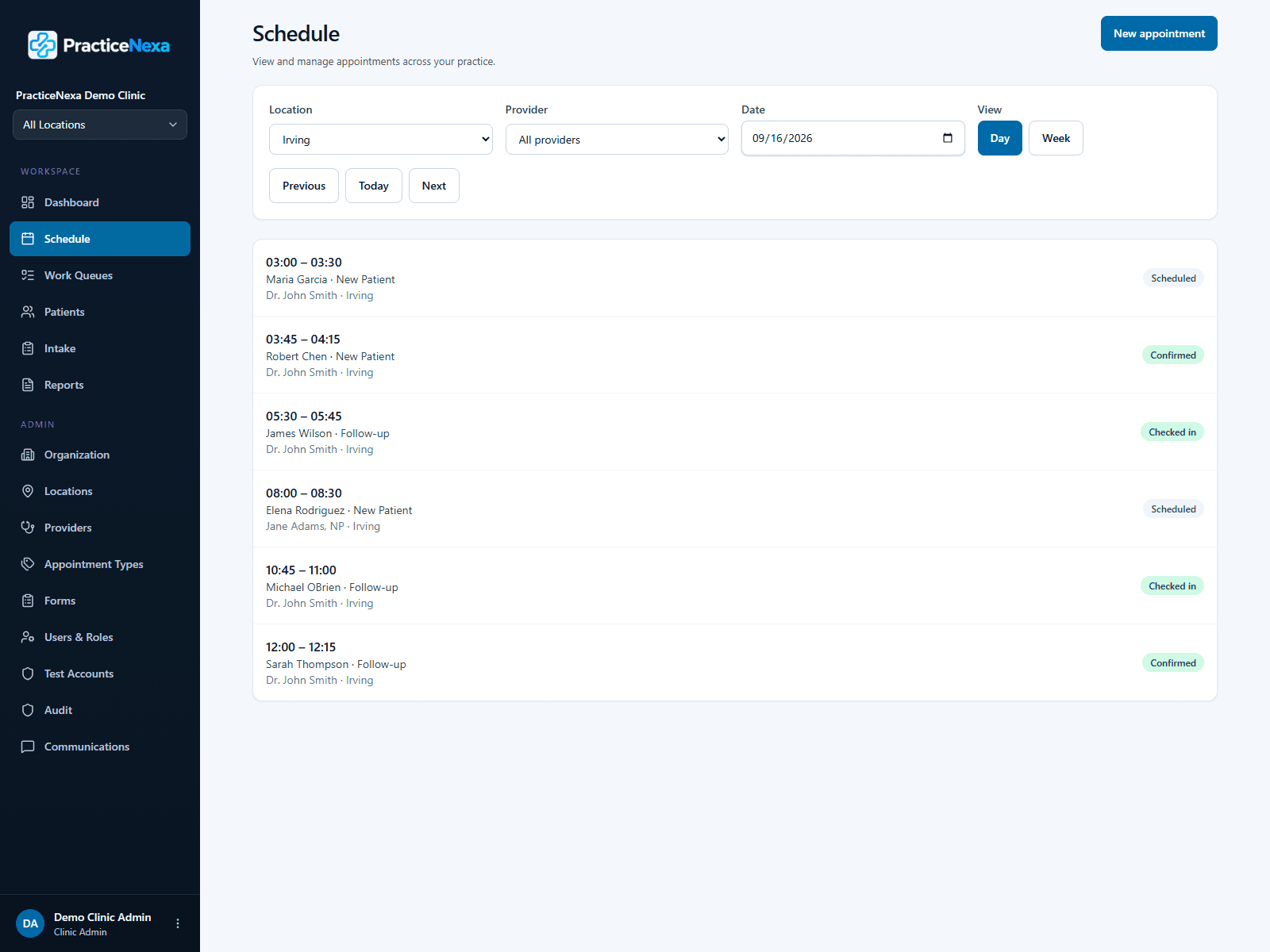This screenshot has width=1270, height=952.
Task: Open Work Queues section
Action: point(100,275)
